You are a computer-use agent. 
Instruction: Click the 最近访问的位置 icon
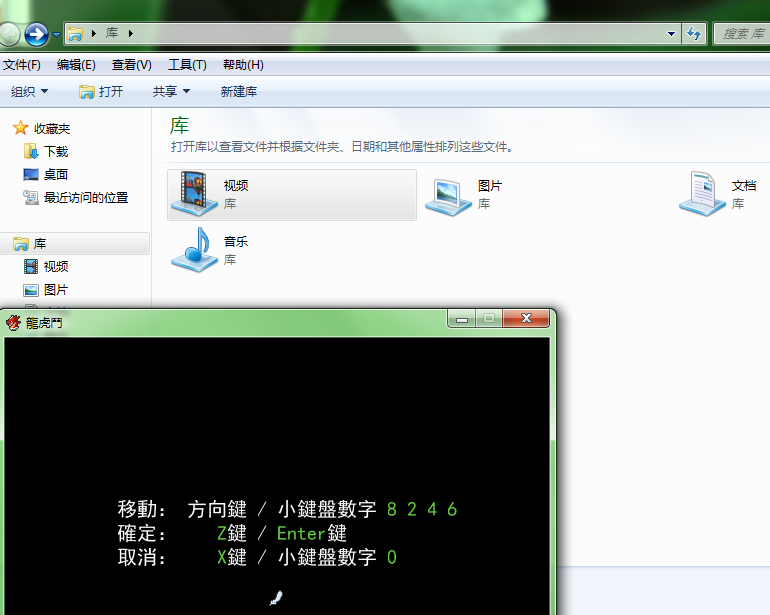click(31, 197)
